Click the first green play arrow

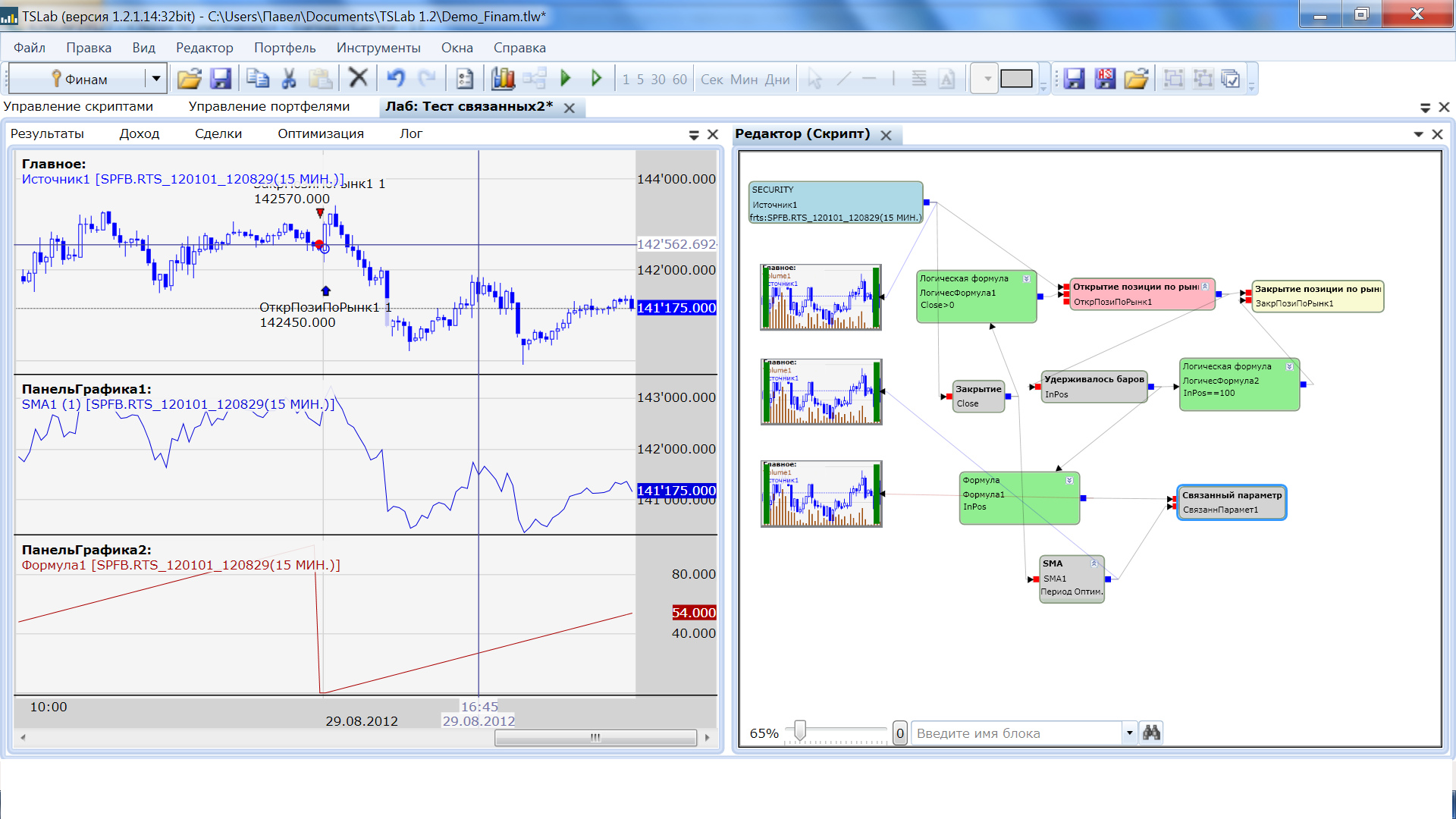pos(565,79)
